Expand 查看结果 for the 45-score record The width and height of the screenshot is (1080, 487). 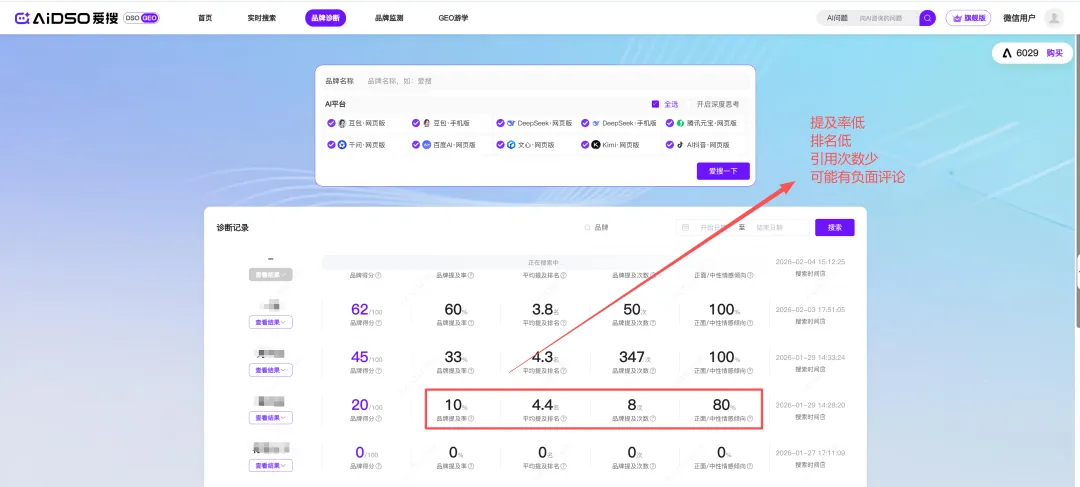(x=270, y=370)
